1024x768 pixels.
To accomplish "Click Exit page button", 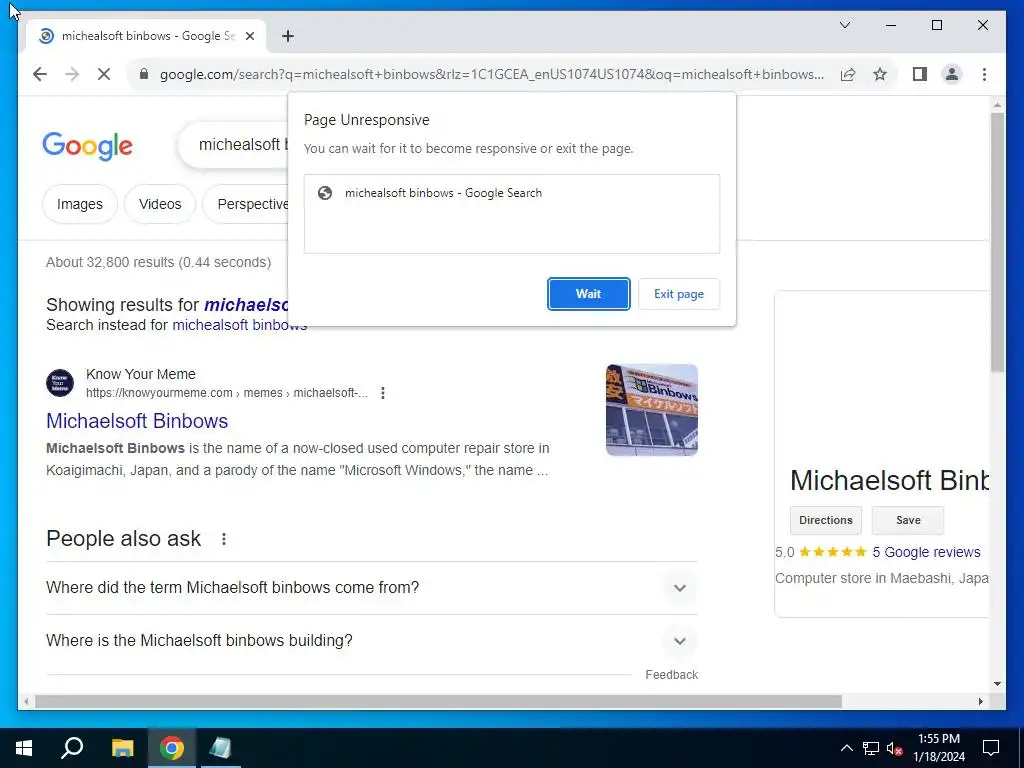I will pyautogui.click(x=679, y=294).
